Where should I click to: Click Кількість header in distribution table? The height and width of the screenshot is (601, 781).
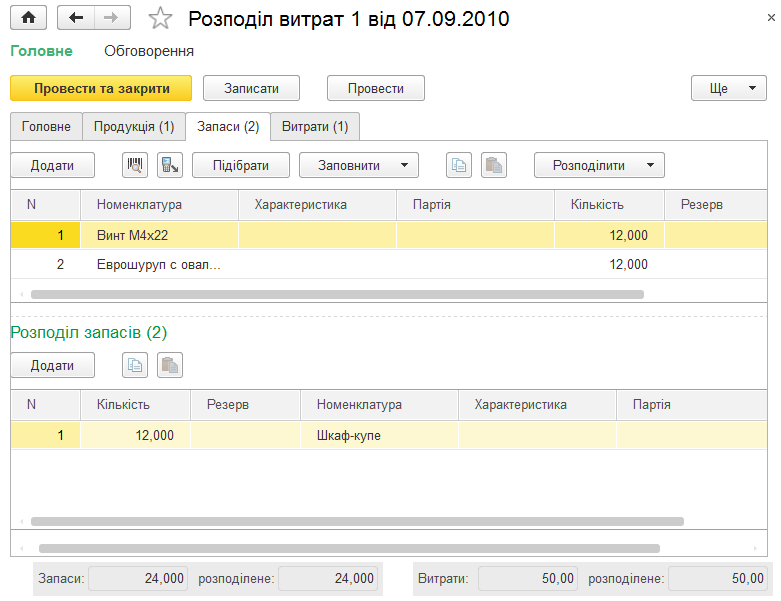click(x=135, y=404)
